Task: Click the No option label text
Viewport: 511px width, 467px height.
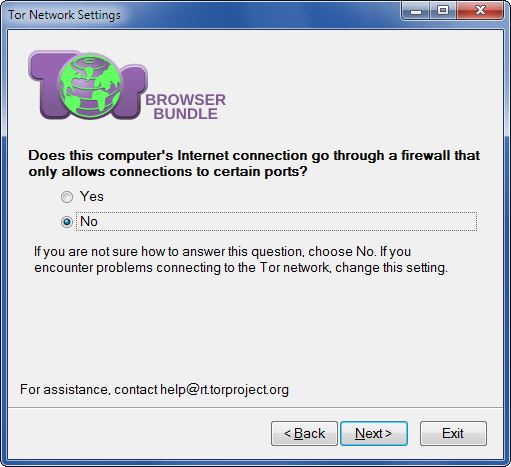Action: pyautogui.click(x=89, y=221)
